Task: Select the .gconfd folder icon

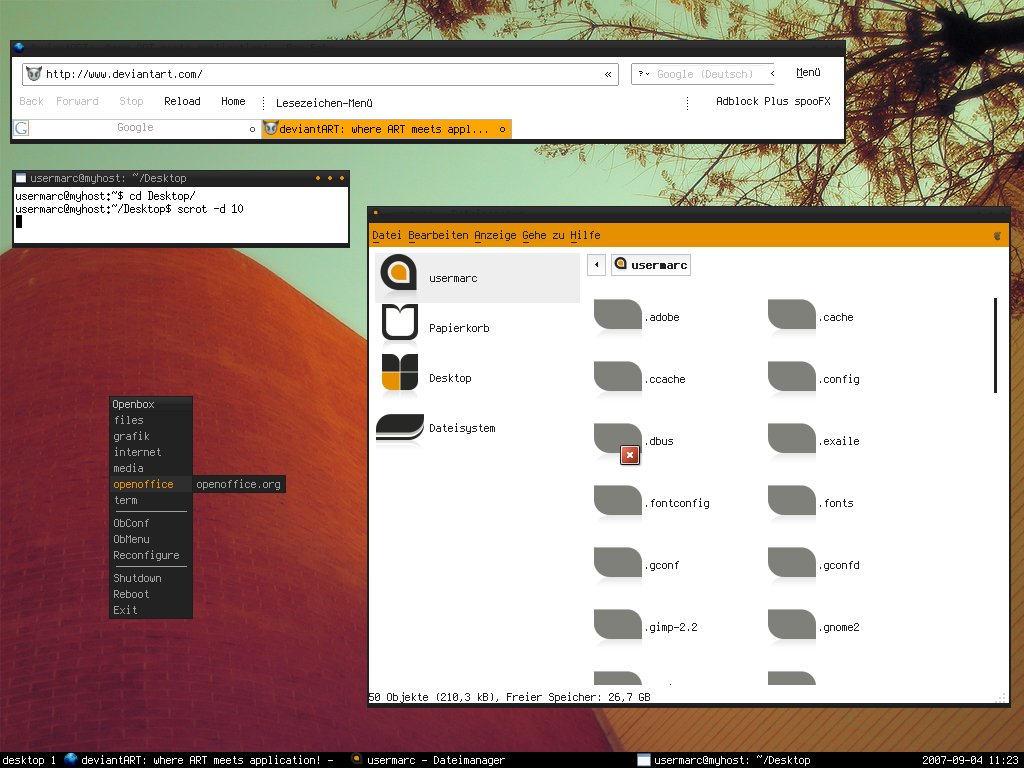Action: pyautogui.click(x=792, y=564)
